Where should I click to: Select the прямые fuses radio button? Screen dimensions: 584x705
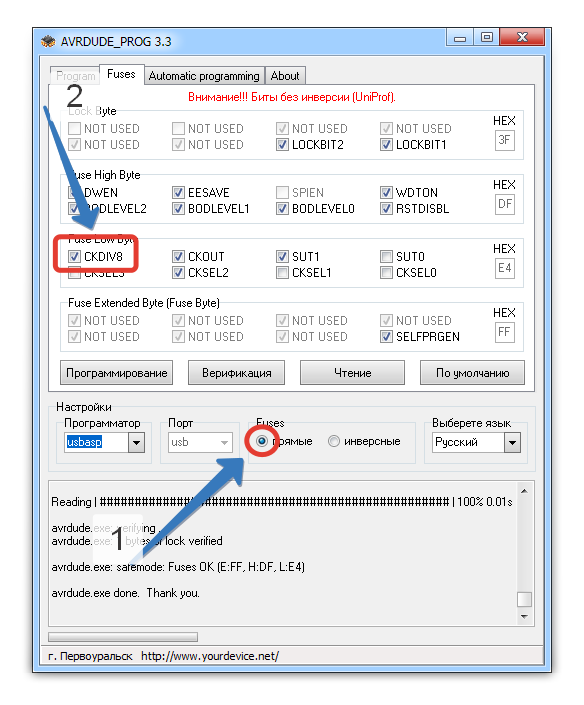[262, 442]
